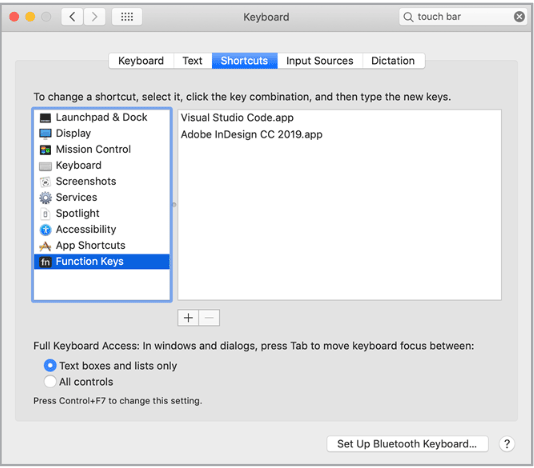The width and height of the screenshot is (534, 468).
Task: Select the Accessibility category
Action: tap(101, 229)
